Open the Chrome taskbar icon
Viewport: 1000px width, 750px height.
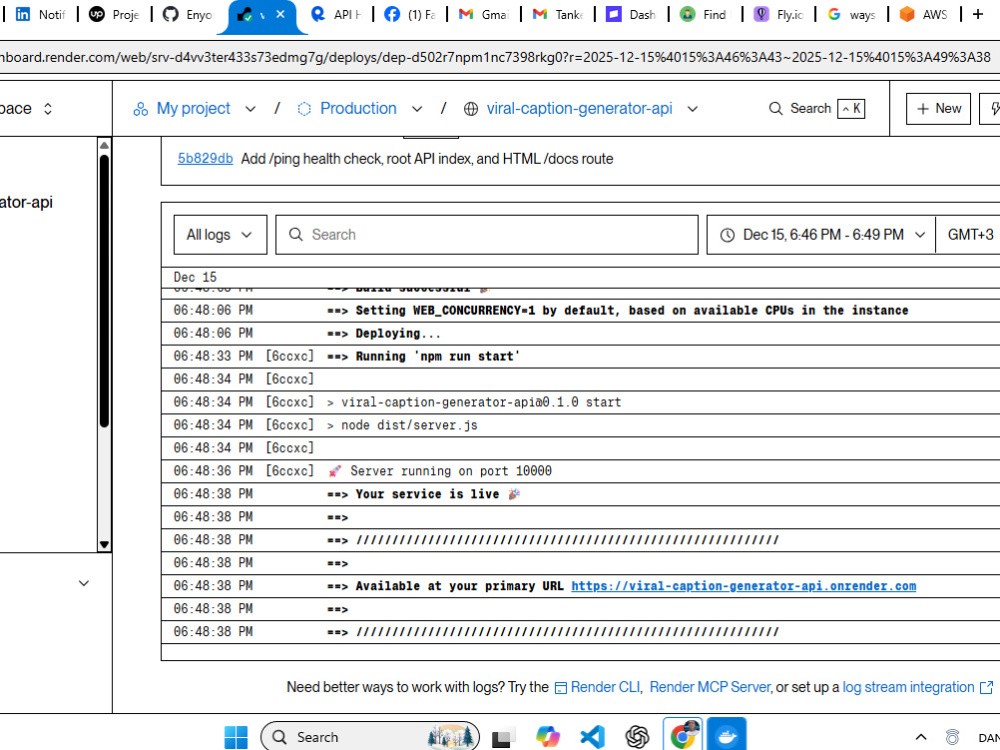pyautogui.click(x=682, y=735)
